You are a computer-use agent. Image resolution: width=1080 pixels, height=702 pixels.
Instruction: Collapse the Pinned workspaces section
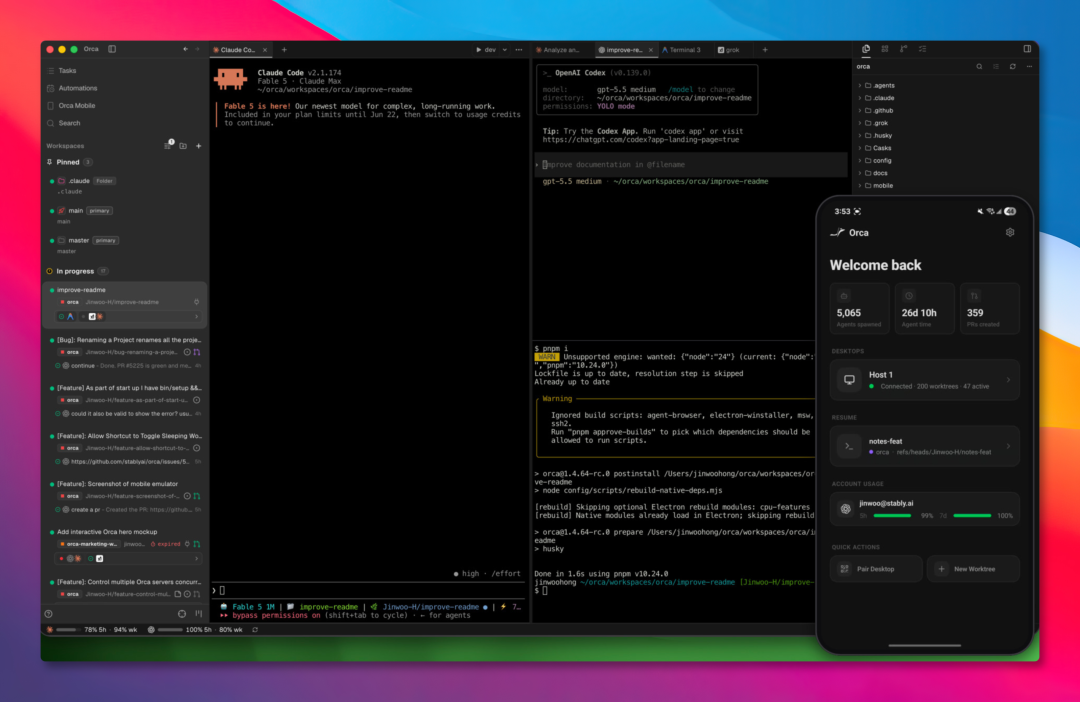click(x=68, y=162)
